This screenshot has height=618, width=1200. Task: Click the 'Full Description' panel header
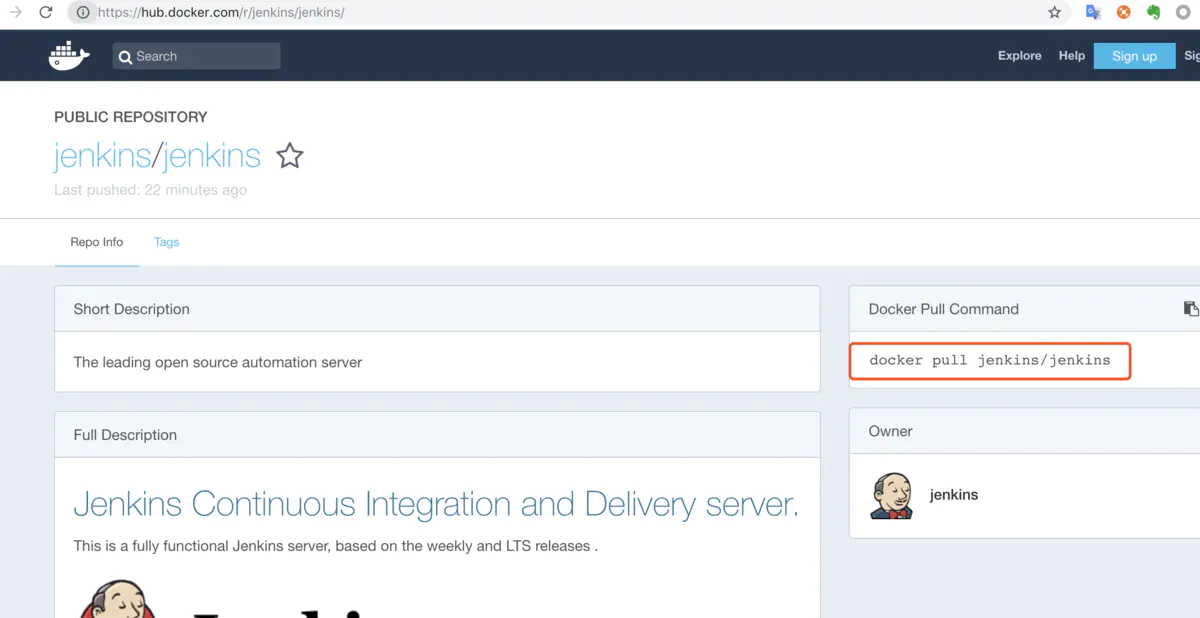point(437,435)
